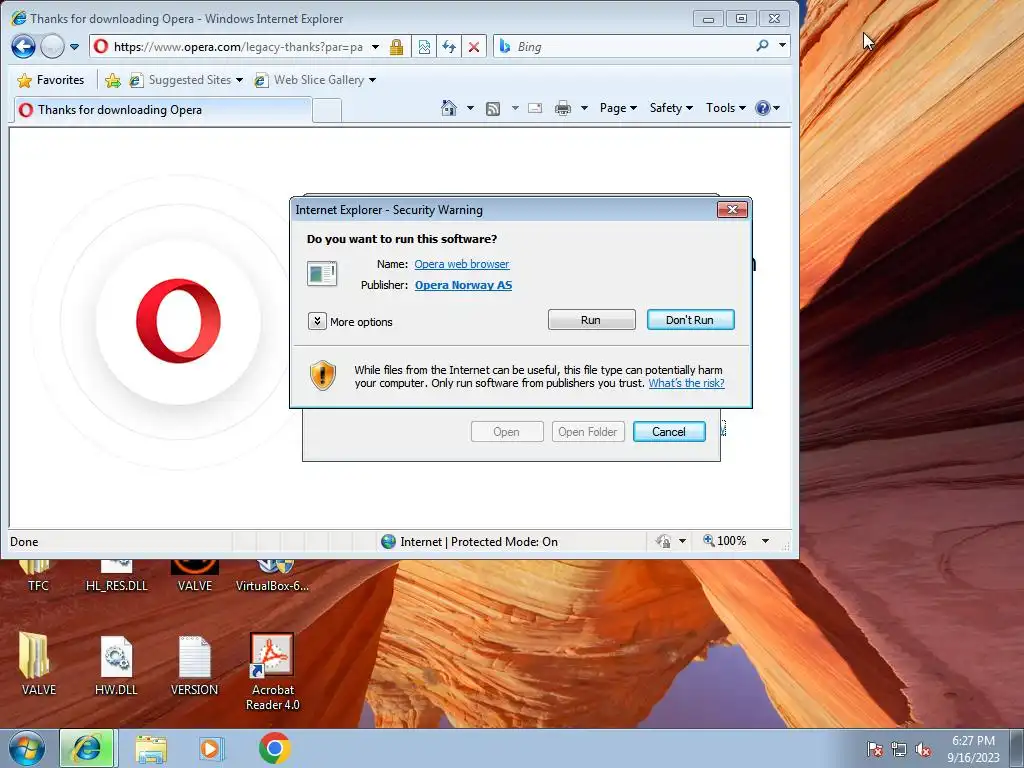Select the VirtualBox-6 desktop icon

coord(272,577)
